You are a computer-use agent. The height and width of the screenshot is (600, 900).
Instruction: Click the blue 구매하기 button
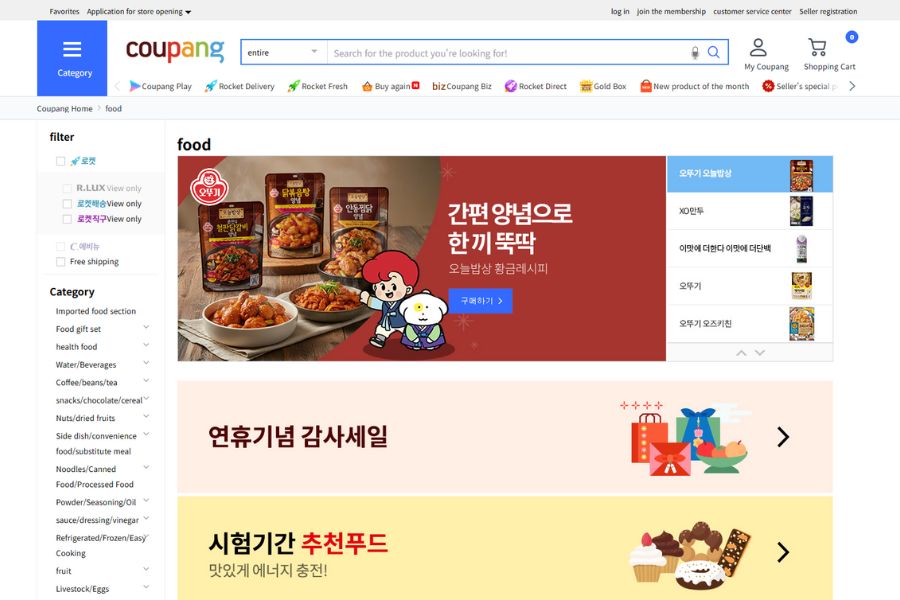pyautogui.click(x=480, y=301)
